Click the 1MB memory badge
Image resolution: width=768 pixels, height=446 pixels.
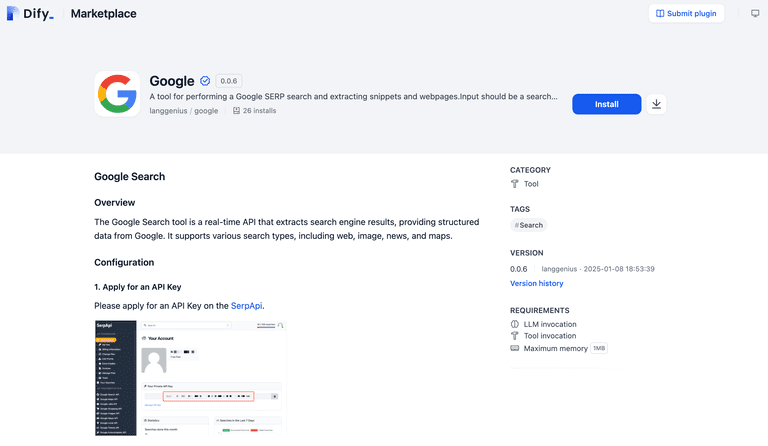pos(598,348)
